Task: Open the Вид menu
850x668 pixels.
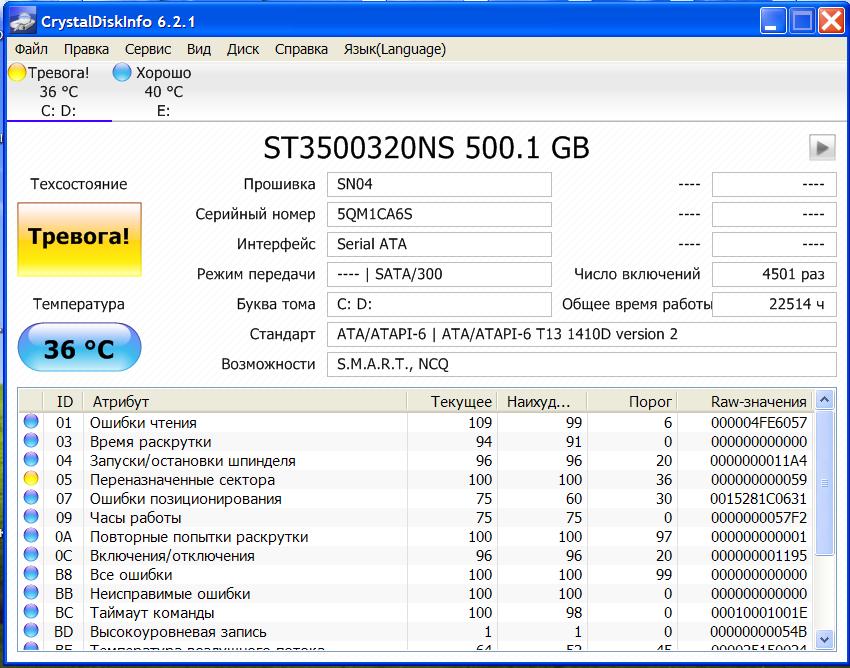Action: click(x=199, y=49)
